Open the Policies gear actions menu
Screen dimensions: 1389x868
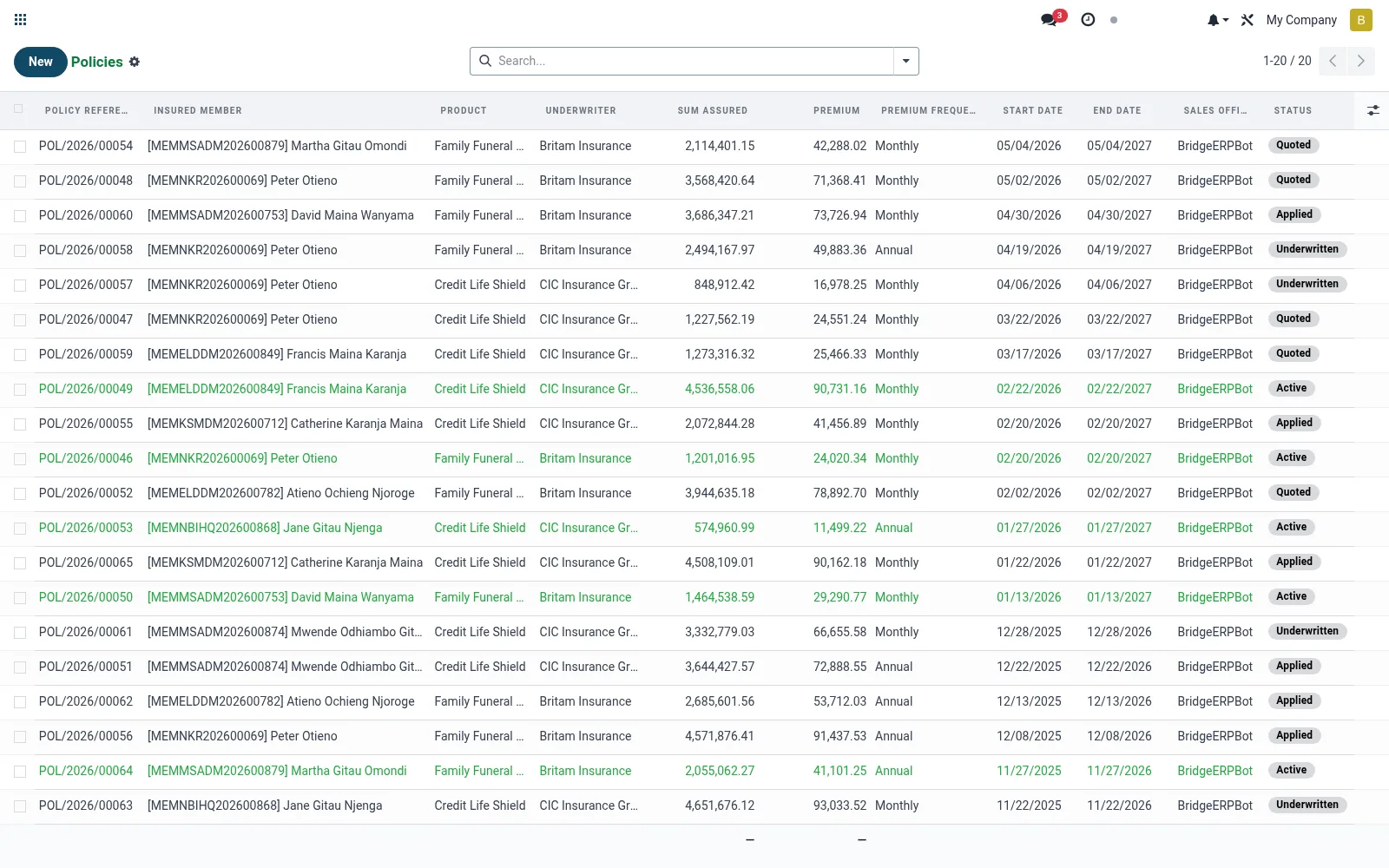(135, 62)
